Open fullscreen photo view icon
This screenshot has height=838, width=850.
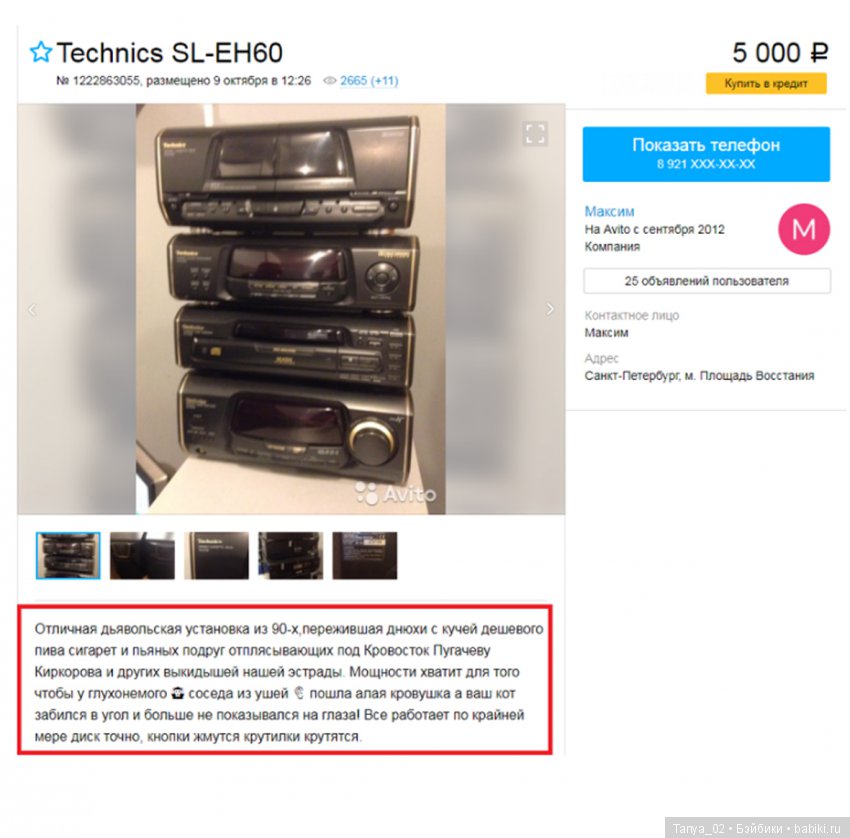[535, 133]
